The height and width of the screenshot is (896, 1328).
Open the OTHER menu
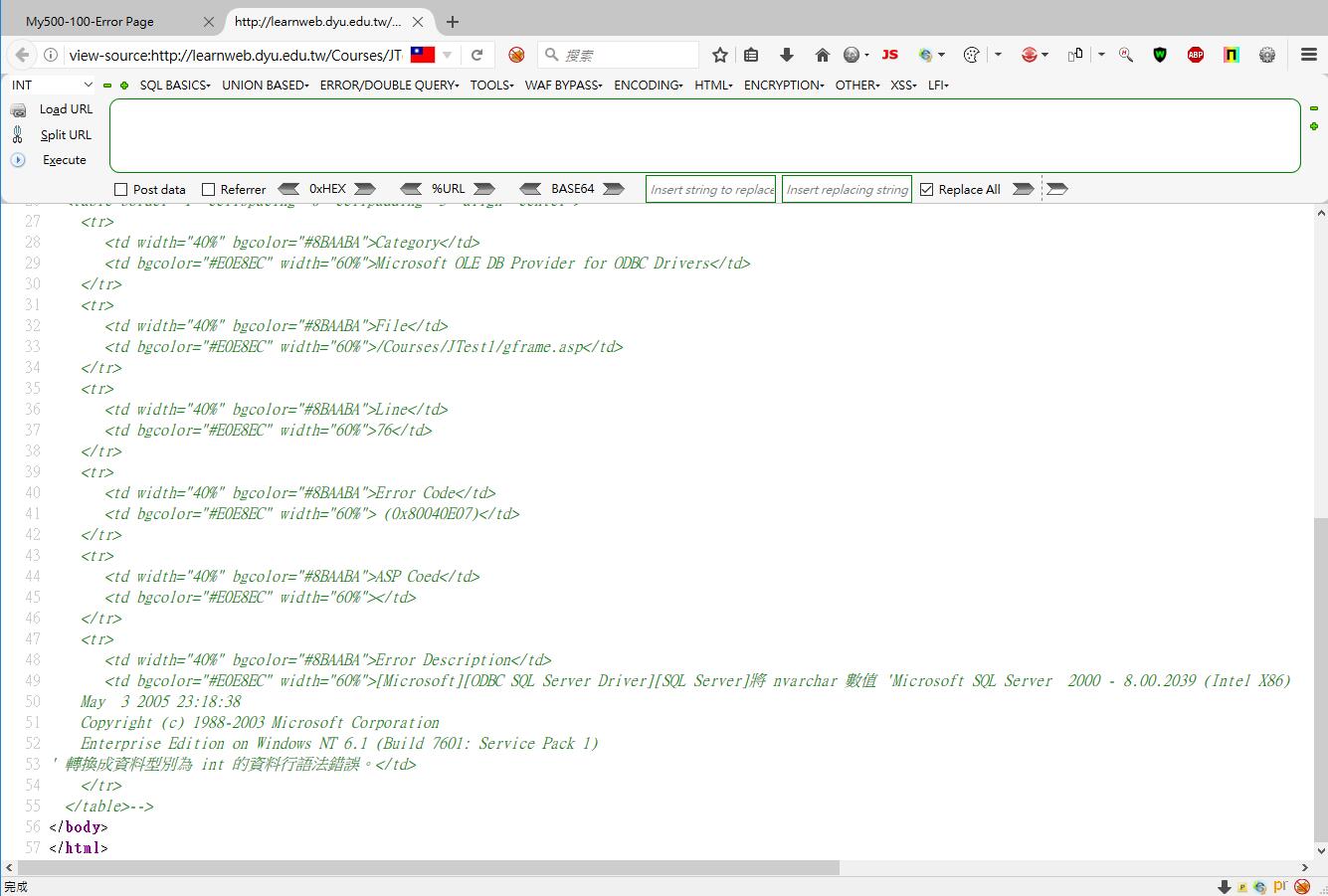pyautogui.click(x=857, y=86)
